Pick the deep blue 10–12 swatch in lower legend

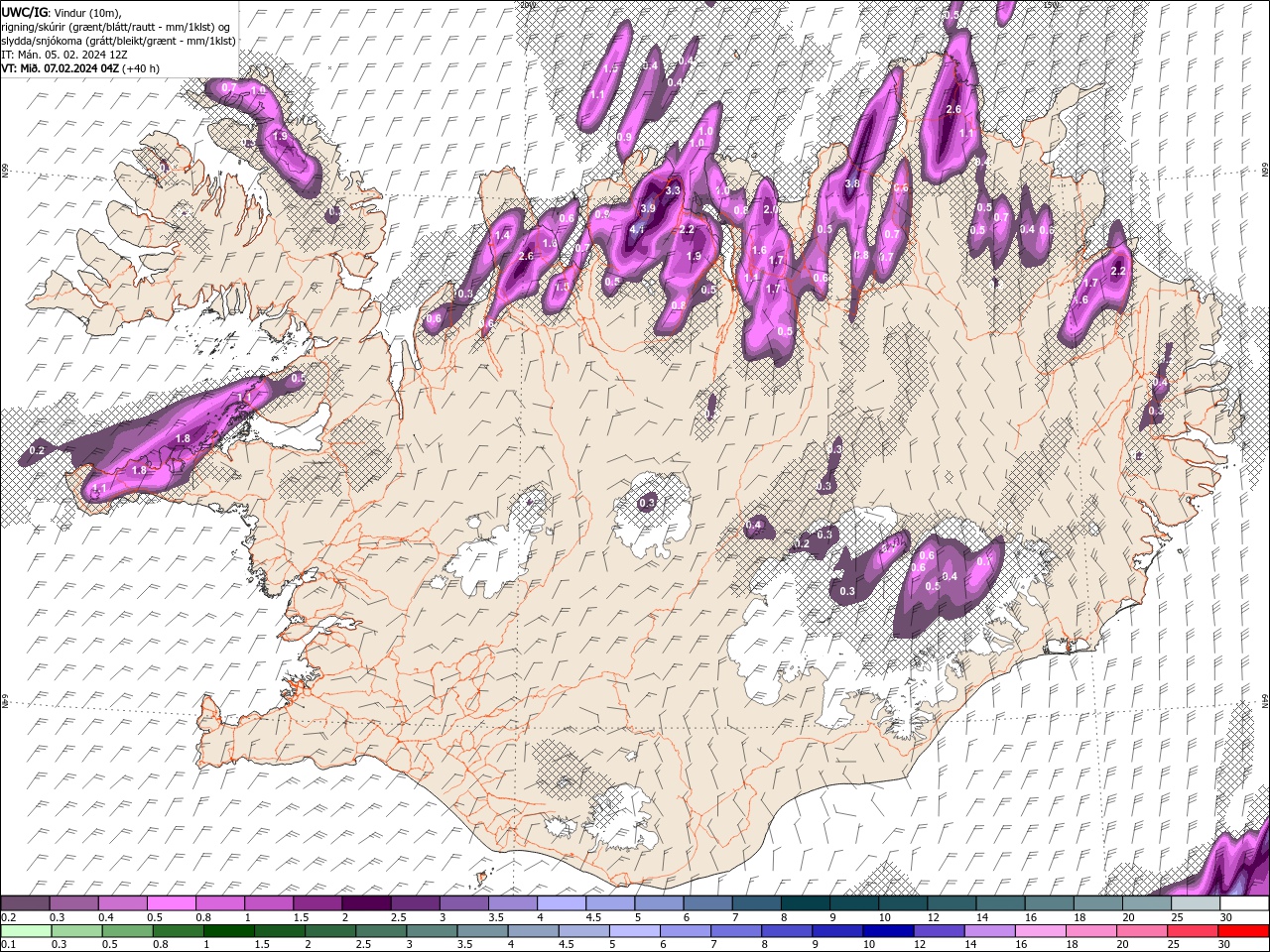(887, 931)
